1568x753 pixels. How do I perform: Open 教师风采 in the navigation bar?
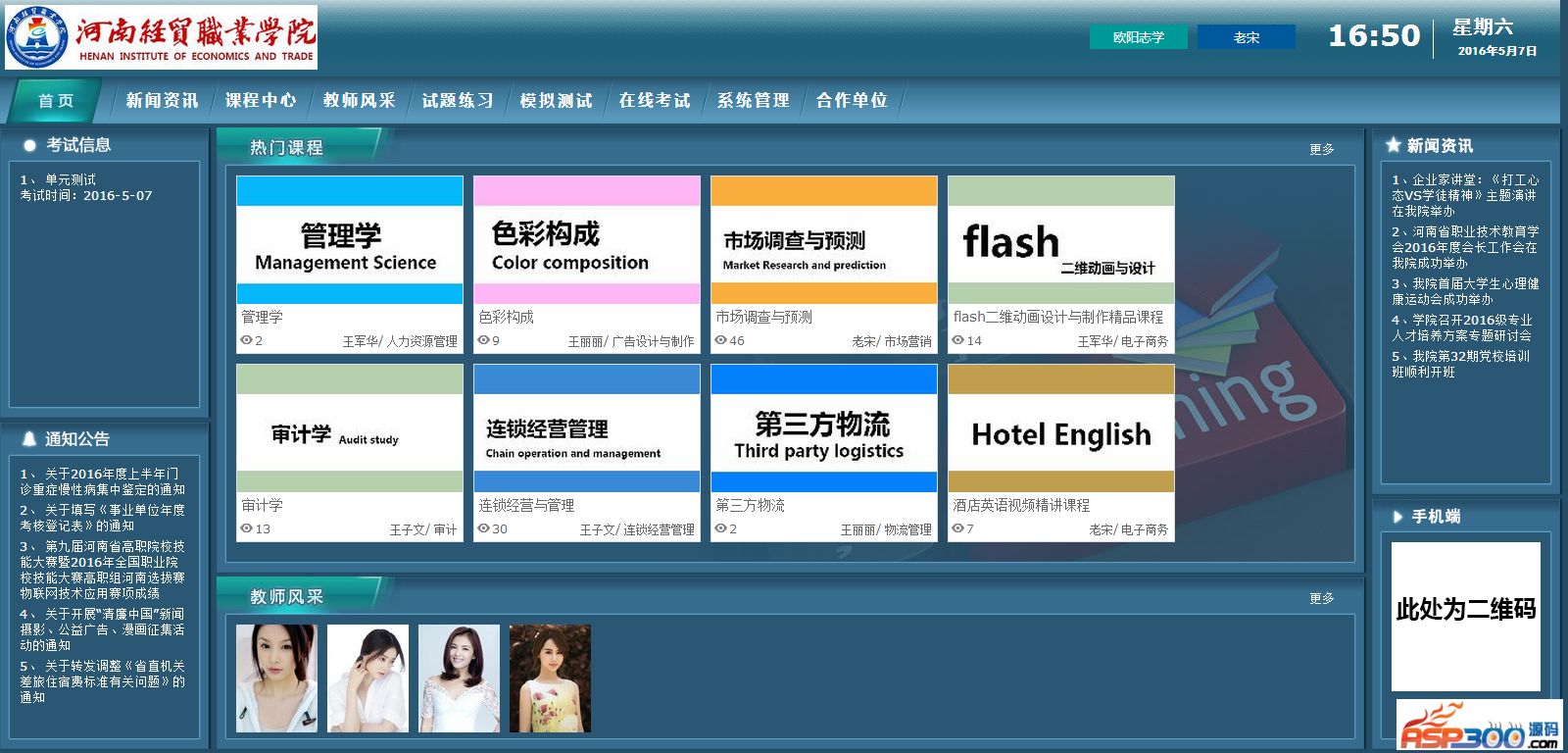(360, 100)
